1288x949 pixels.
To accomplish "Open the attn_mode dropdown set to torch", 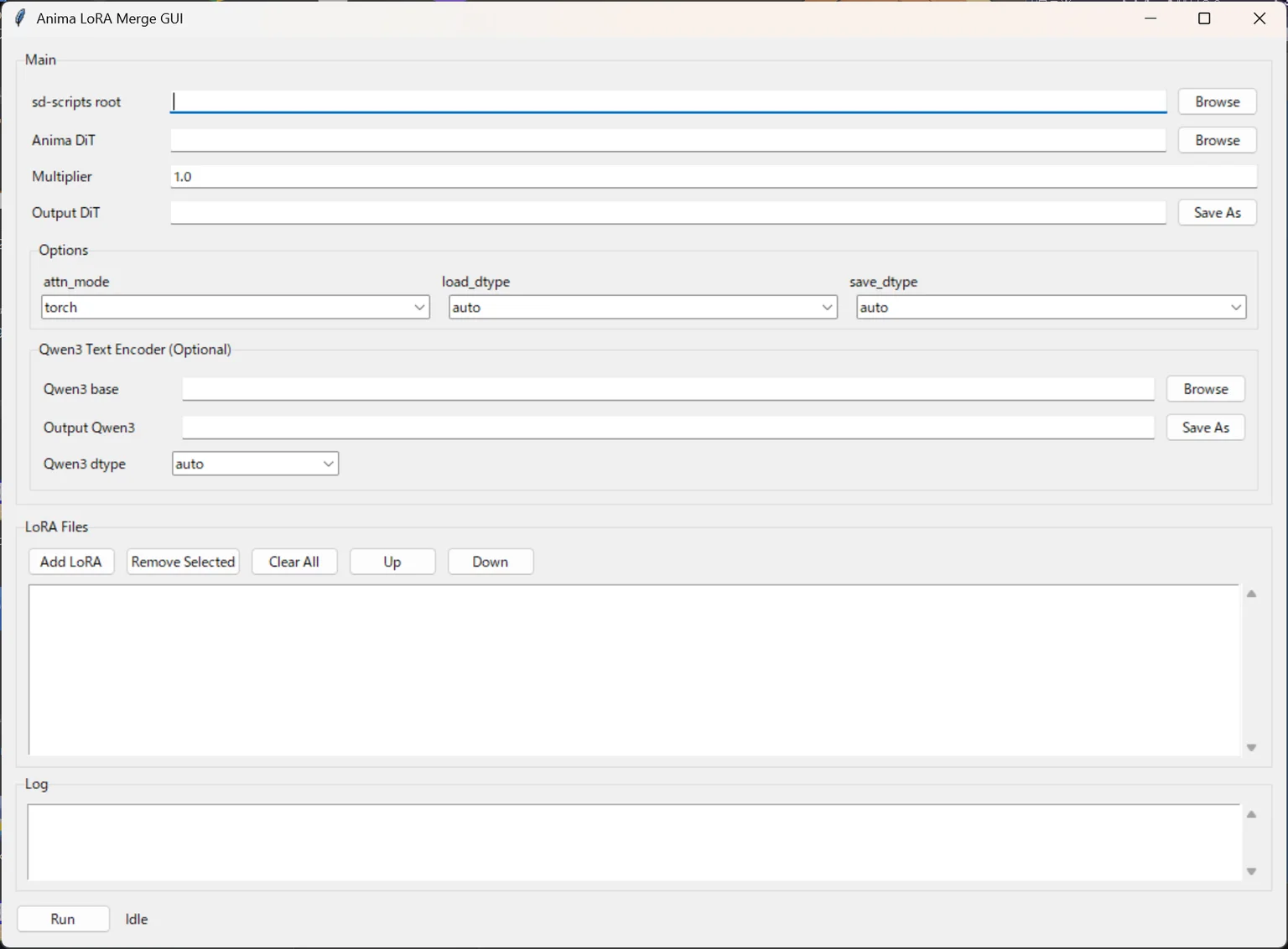I will (x=236, y=307).
